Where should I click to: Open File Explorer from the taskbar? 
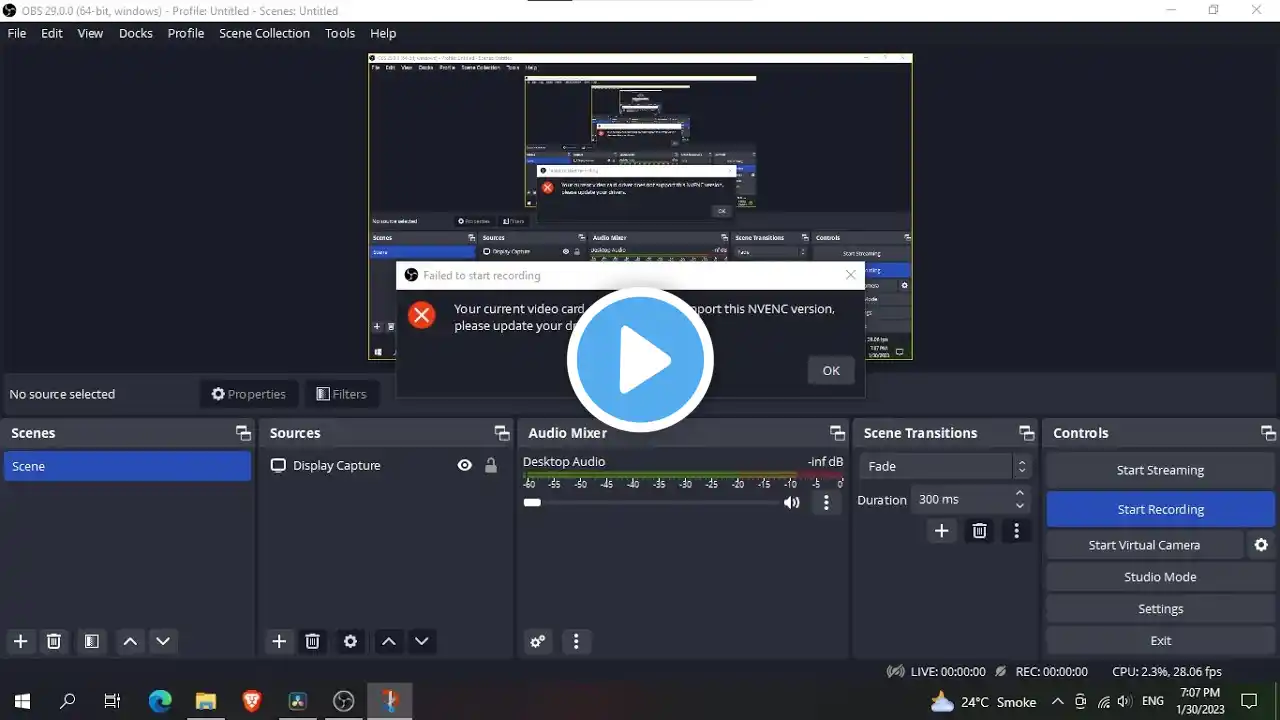click(x=206, y=701)
